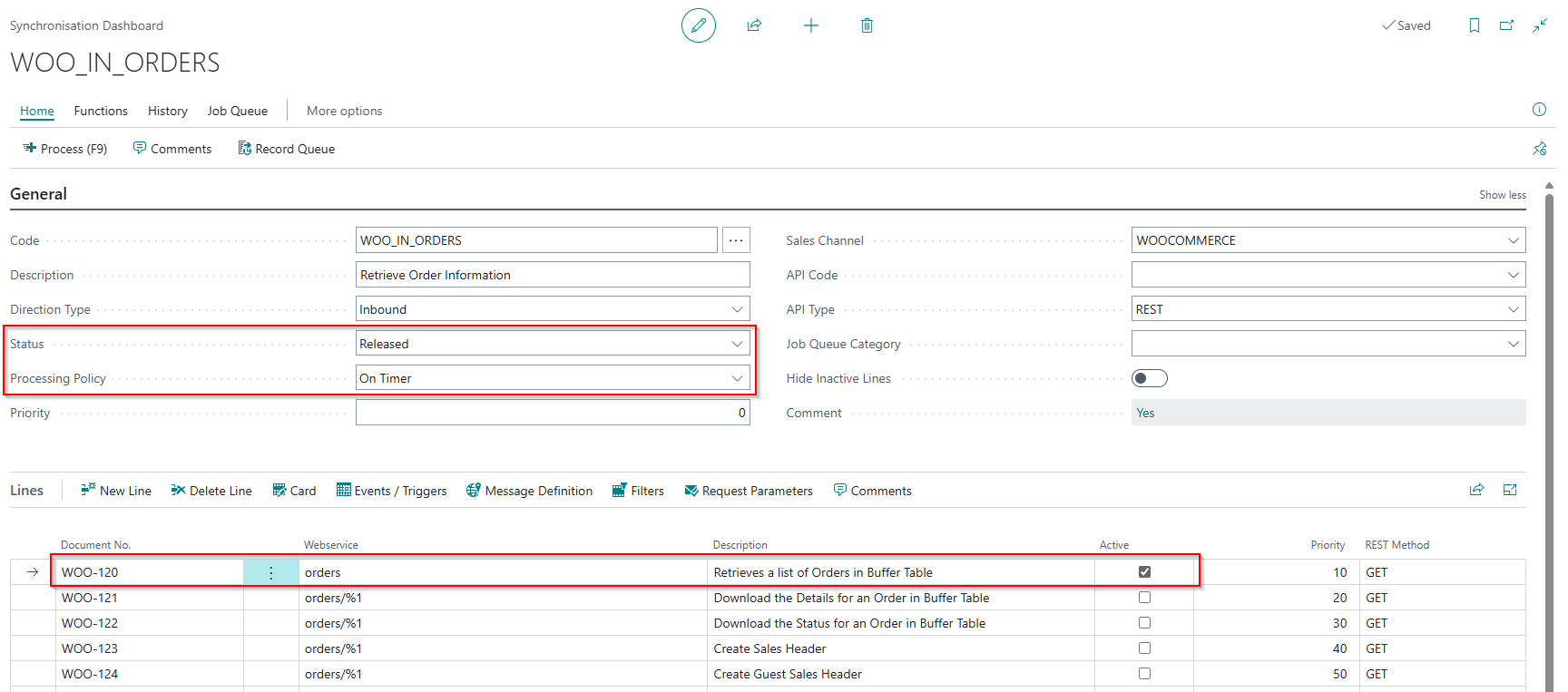
Task: Check Active checkbox for WOO-122
Action: [1144, 622]
